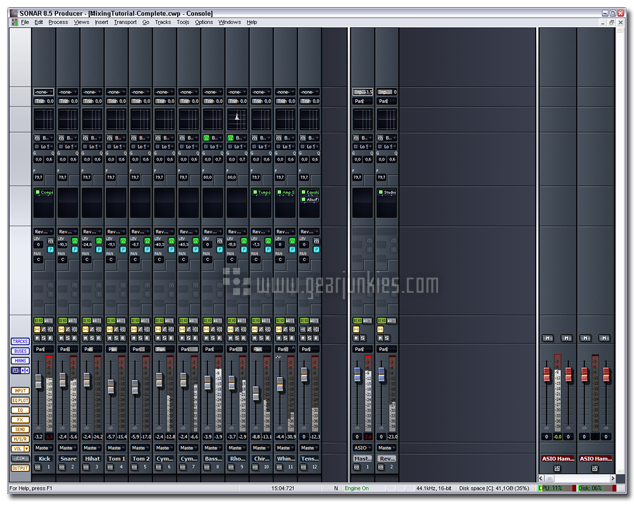Screen dimensions: 634x509
Task: Click the left M mute button on first ASIO main
Action: (x=548, y=338)
